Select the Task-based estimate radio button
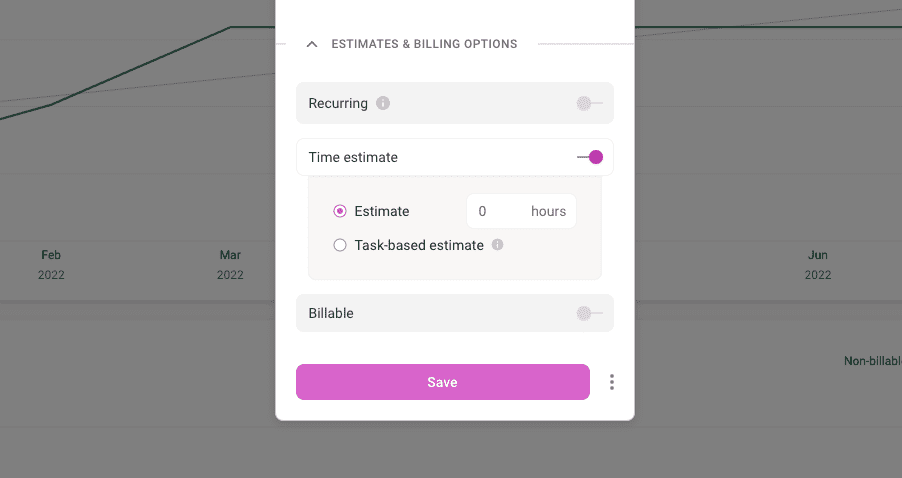Viewport: 902px width, 478px height. pos(340,245)
